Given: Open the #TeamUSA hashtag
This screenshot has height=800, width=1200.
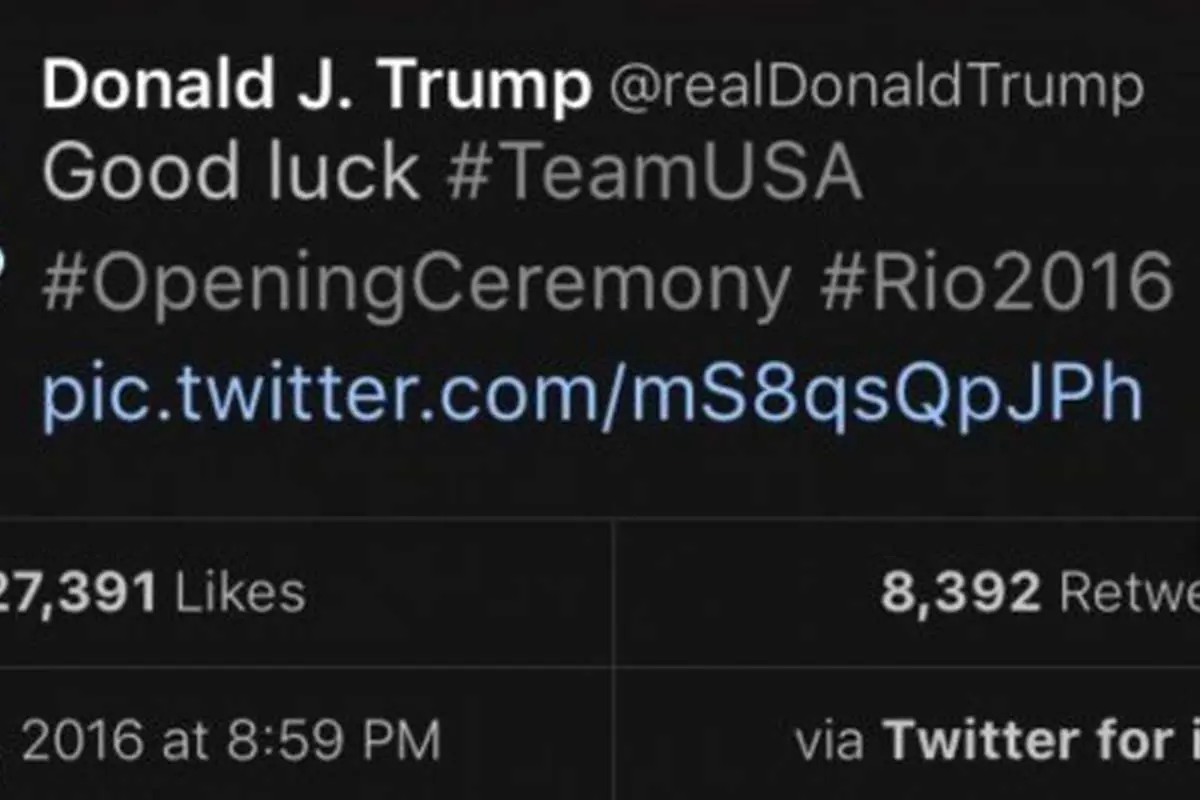Looking at the screenshot, I should tap(654, 172).
